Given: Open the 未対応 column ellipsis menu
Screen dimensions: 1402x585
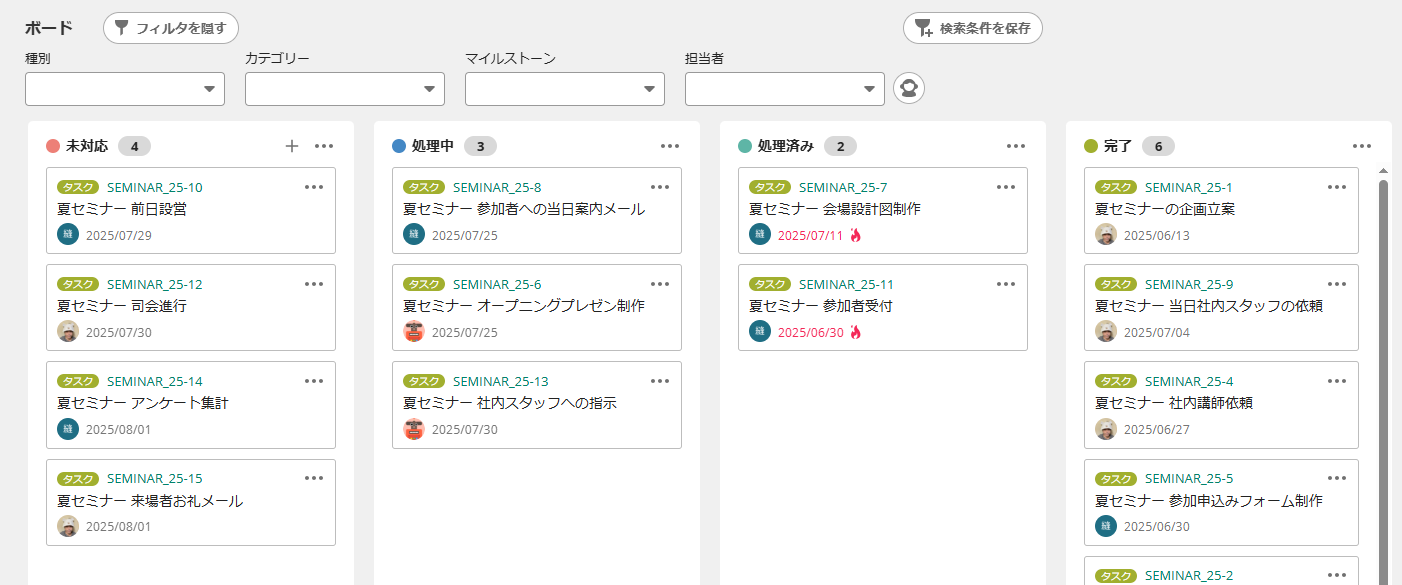Looking at the screenshot, I should (x=324, y=146).
